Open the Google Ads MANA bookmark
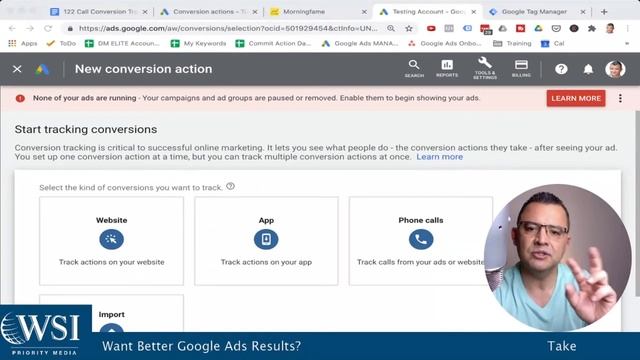The height and width of the screenshot is (360, 640). pyautogui.click(x=360, y=43)
